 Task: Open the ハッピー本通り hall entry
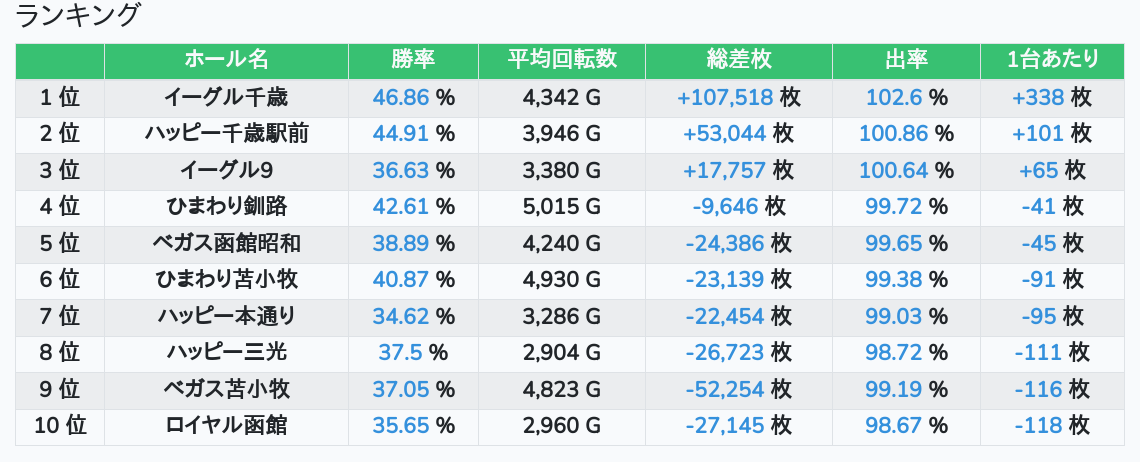coord(226,316)
